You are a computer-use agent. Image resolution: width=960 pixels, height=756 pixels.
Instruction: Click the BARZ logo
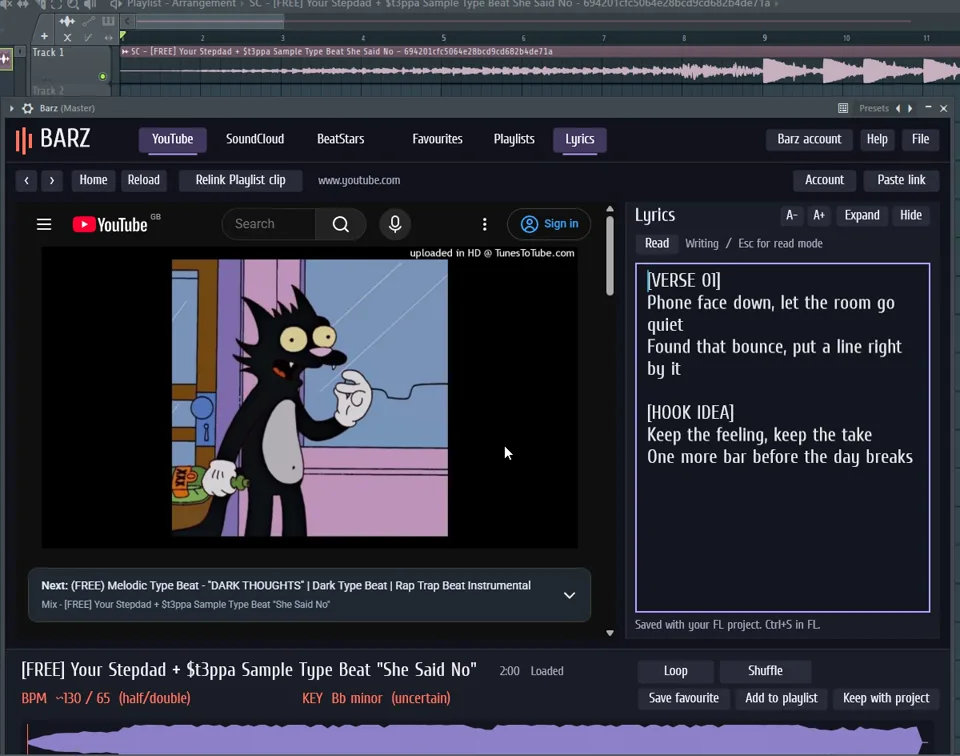tap(53, 139)
